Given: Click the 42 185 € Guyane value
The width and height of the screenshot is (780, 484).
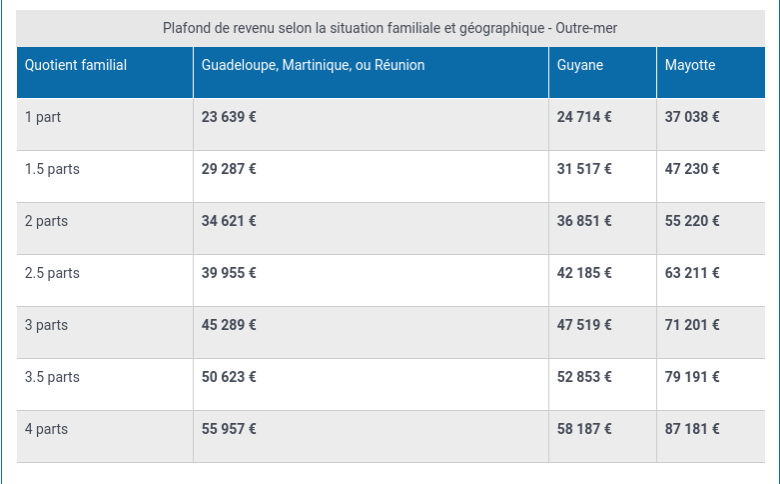Looking at the screenshot, I should coord(584,273).
